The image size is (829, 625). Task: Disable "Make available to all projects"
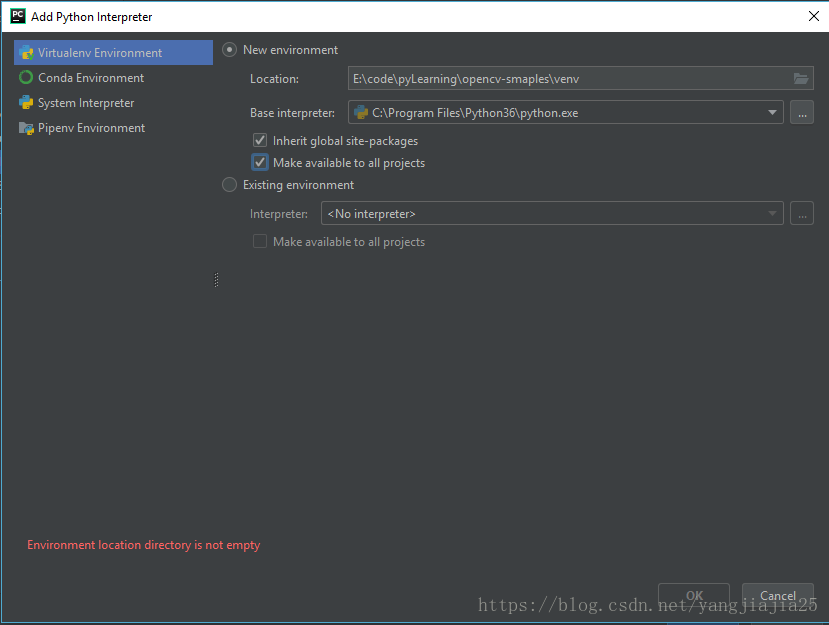tap(259, 162)
